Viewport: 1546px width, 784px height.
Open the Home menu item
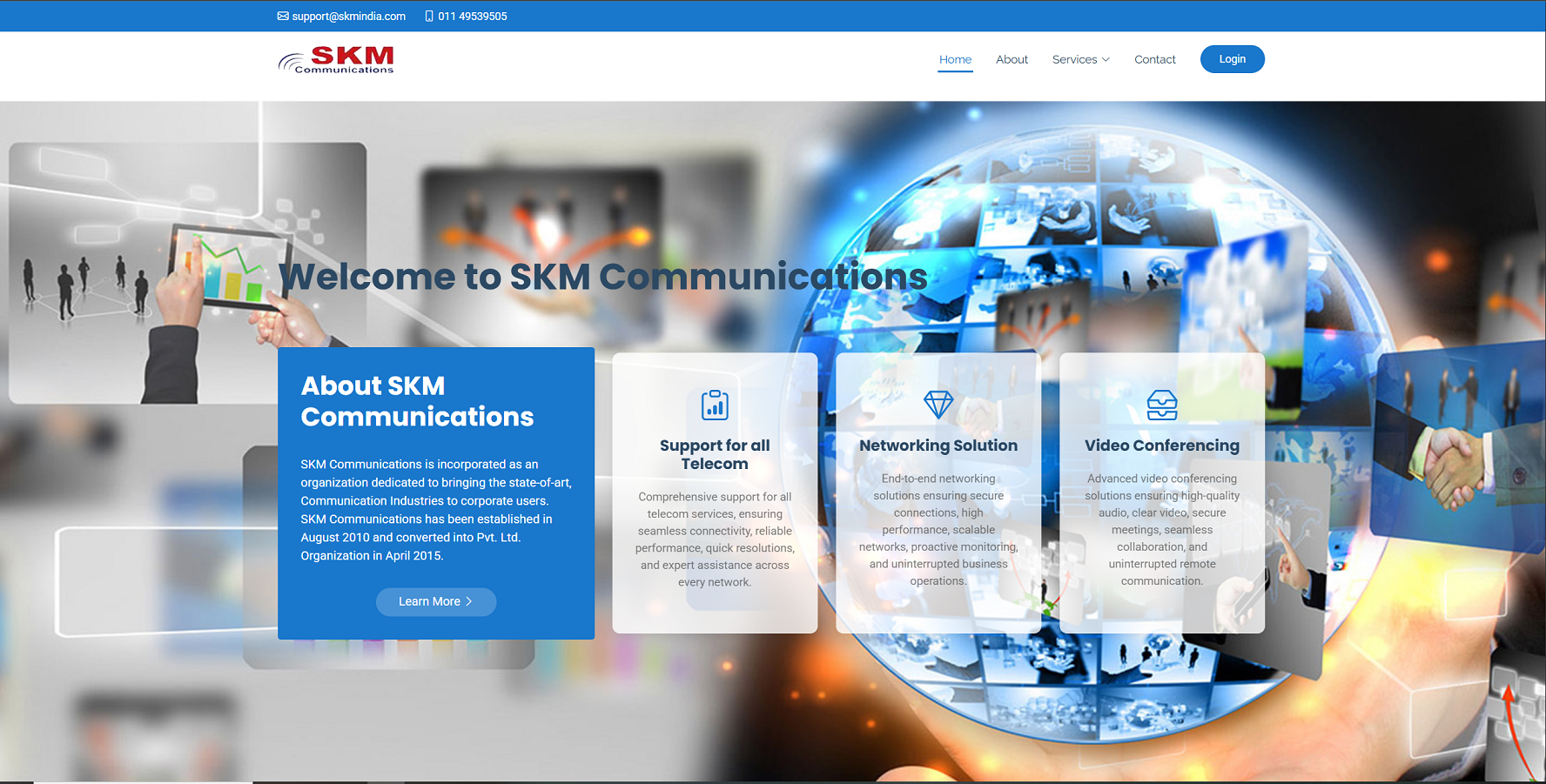(x=955, y=59)
